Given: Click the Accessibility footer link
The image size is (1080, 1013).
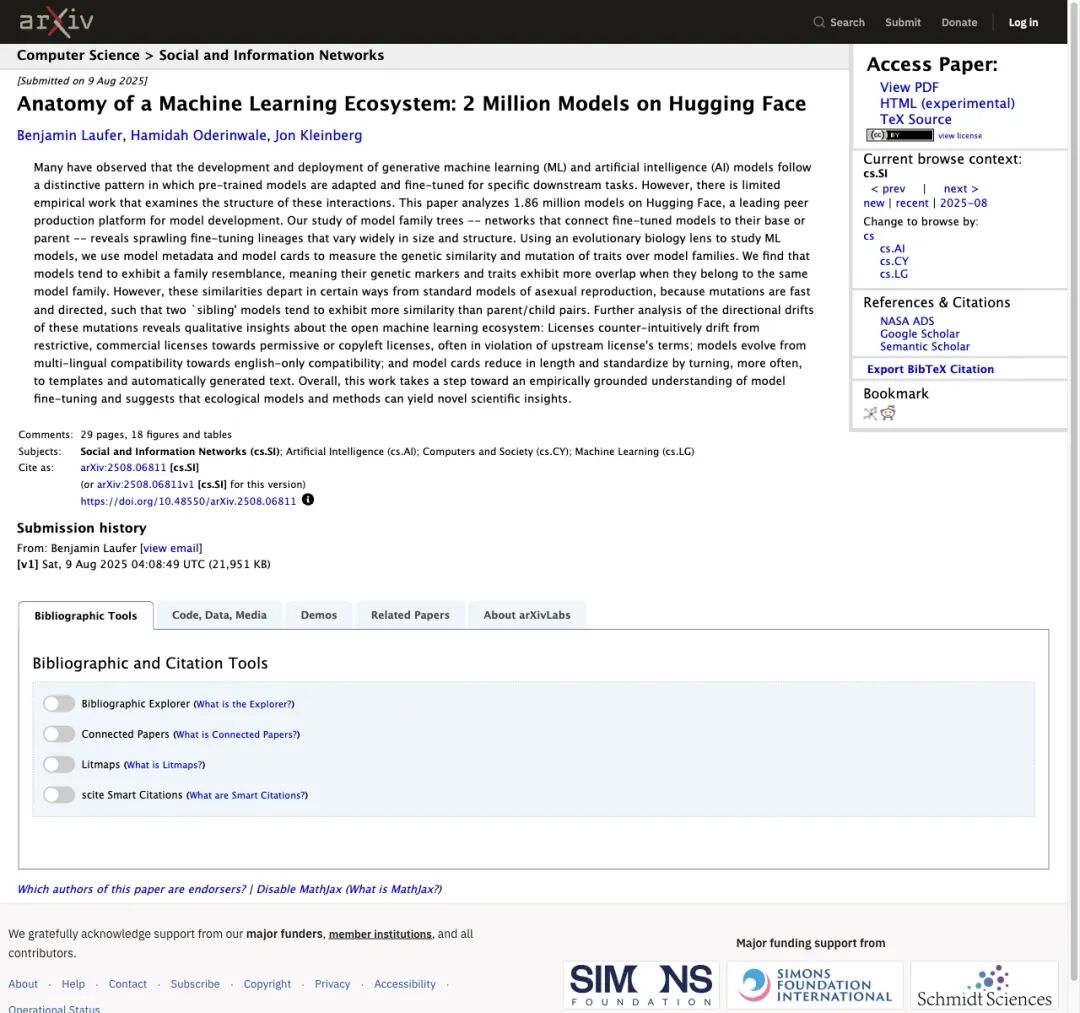Looking at the screenshot, I should (405, 984).
